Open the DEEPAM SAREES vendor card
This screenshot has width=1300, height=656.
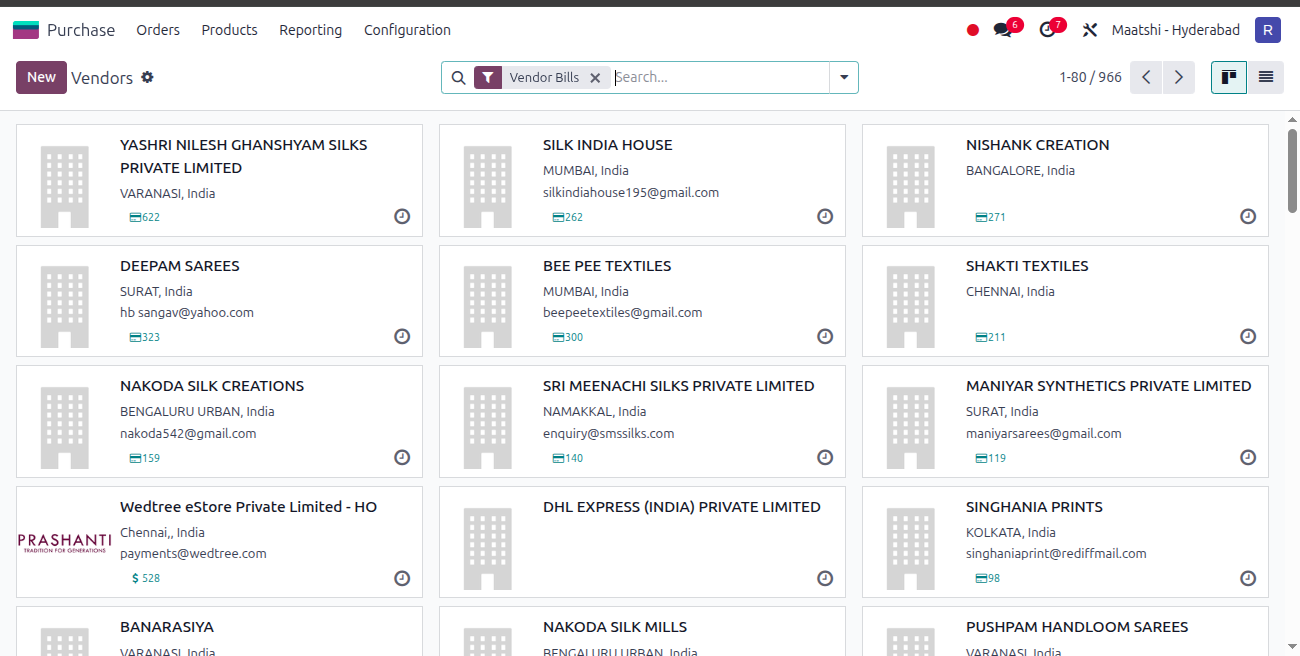219,301
